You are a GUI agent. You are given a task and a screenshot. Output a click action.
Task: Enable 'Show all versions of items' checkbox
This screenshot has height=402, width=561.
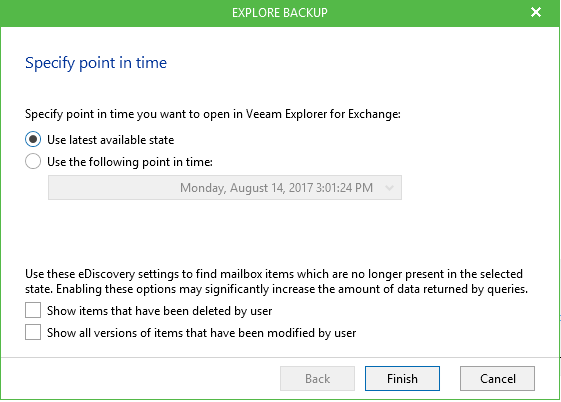coord(33,332)
